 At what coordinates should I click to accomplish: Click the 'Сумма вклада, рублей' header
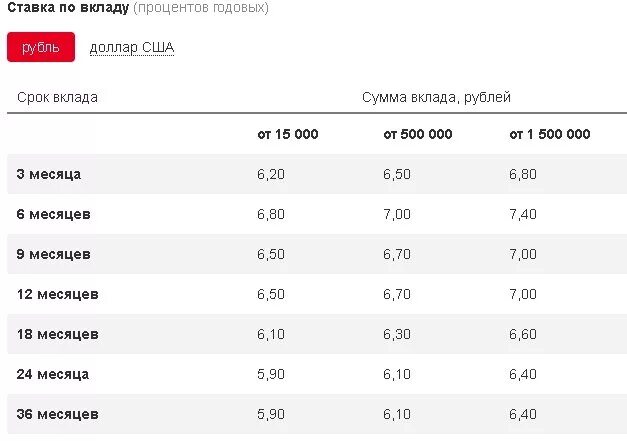[436, 97]
